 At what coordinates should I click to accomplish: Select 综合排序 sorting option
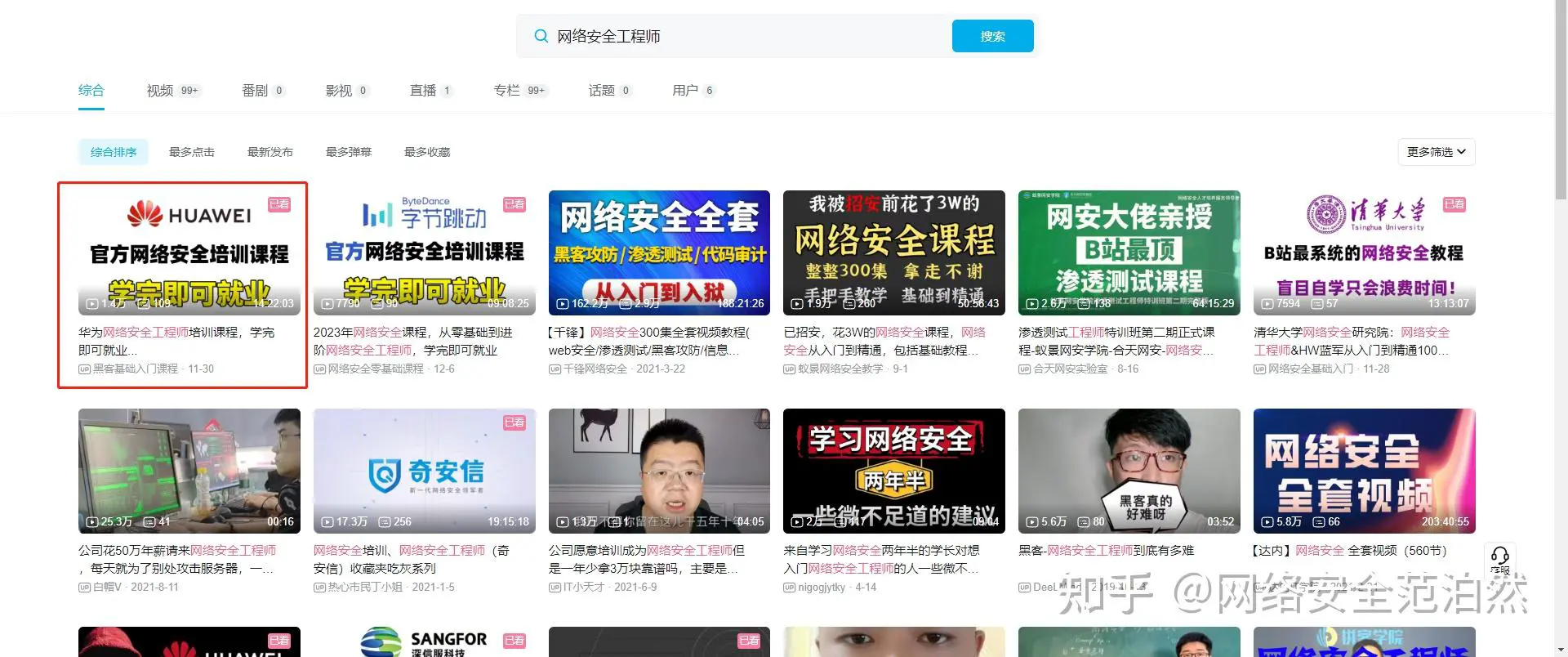[x=114, y=152]
